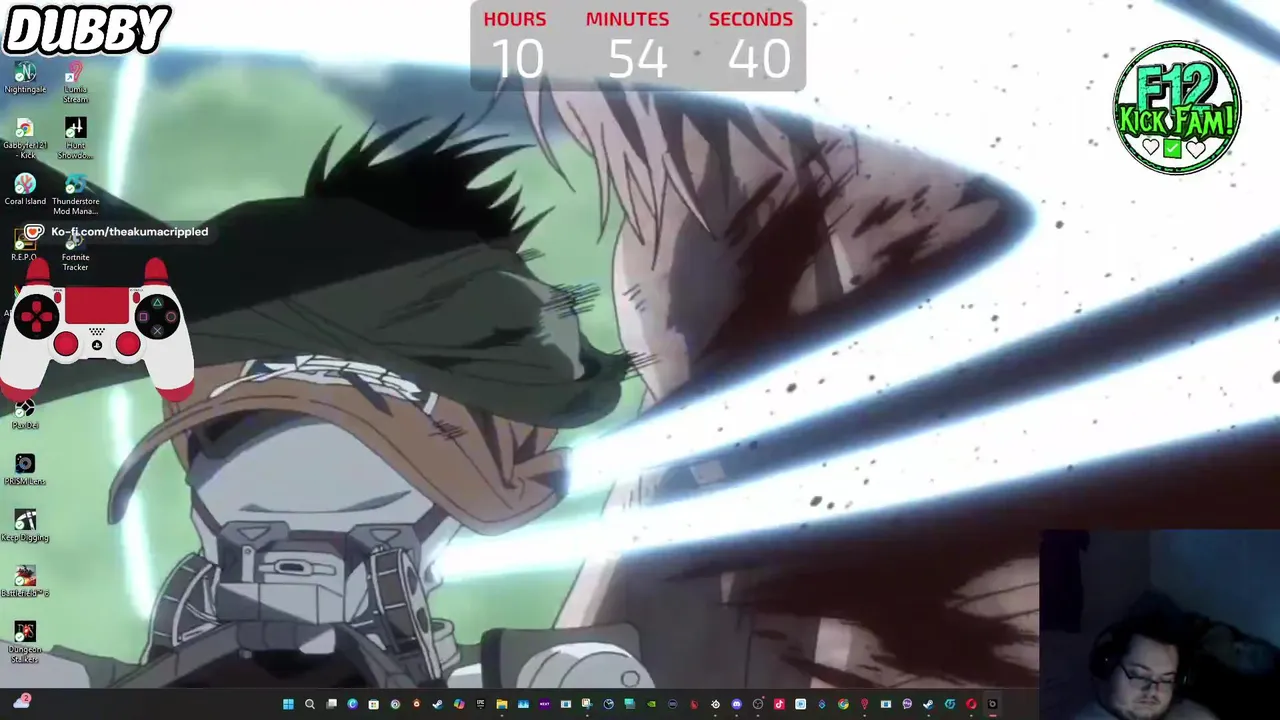Open the NVIDIA app taskbar icon
The width and height of the screenshot is (1280, 720).
point(651,704)
